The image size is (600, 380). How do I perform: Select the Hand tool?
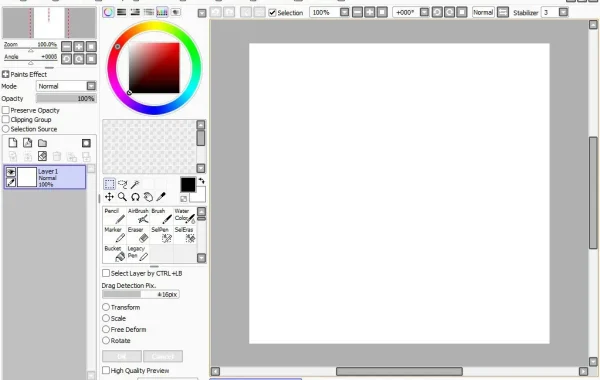point(148,197)
